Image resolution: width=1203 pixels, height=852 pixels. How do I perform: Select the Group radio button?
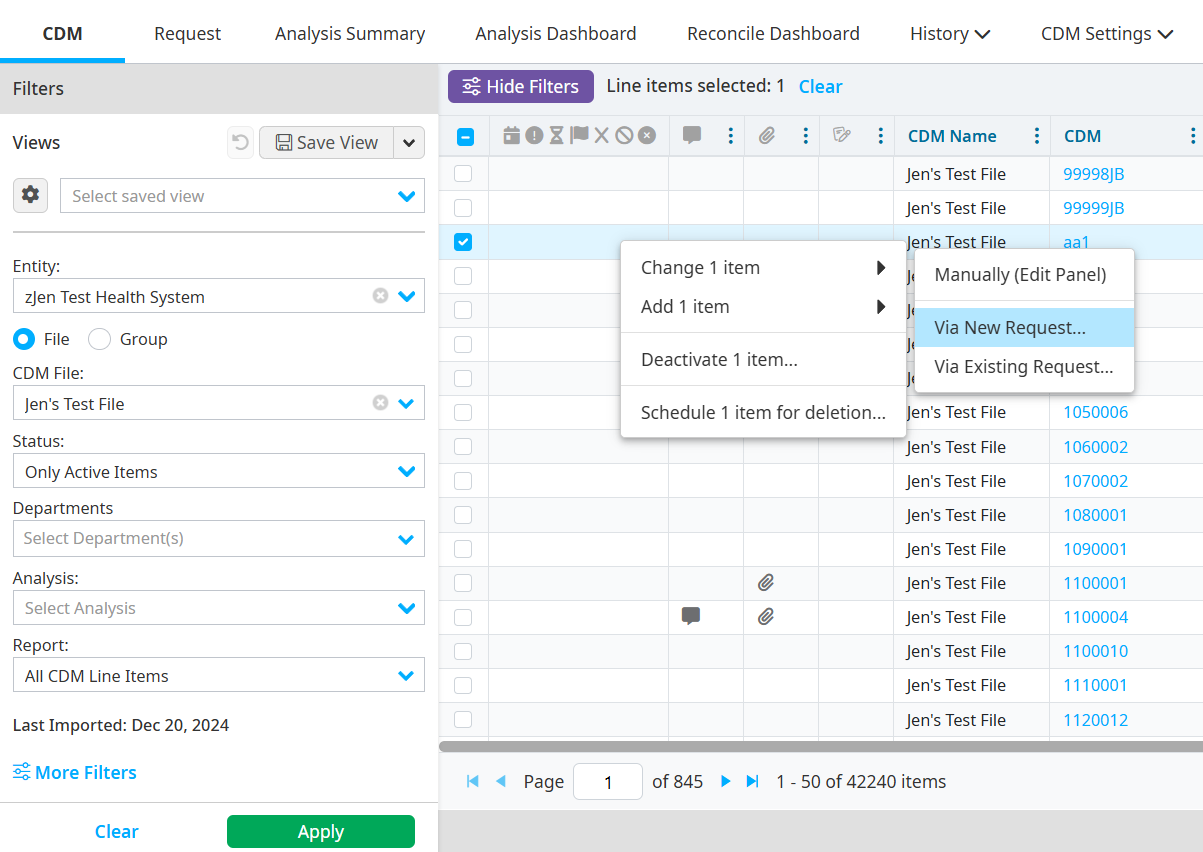100,339
